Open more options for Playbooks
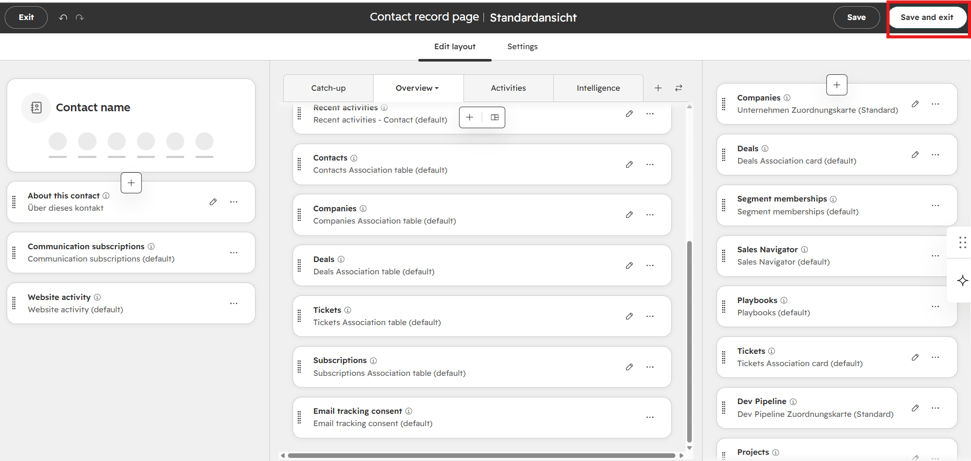The height and width of the screenshot is (461, 971). coord(935,307)
